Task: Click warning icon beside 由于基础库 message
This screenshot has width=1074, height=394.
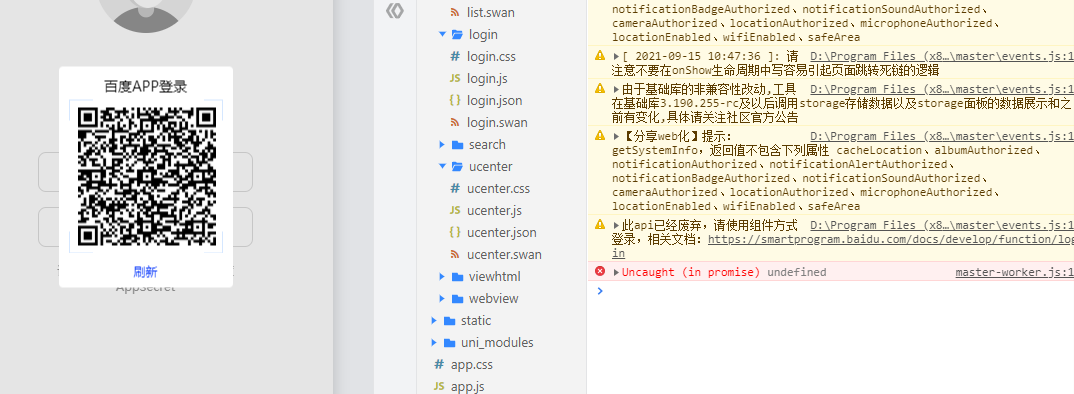Action: pos(600,88)
